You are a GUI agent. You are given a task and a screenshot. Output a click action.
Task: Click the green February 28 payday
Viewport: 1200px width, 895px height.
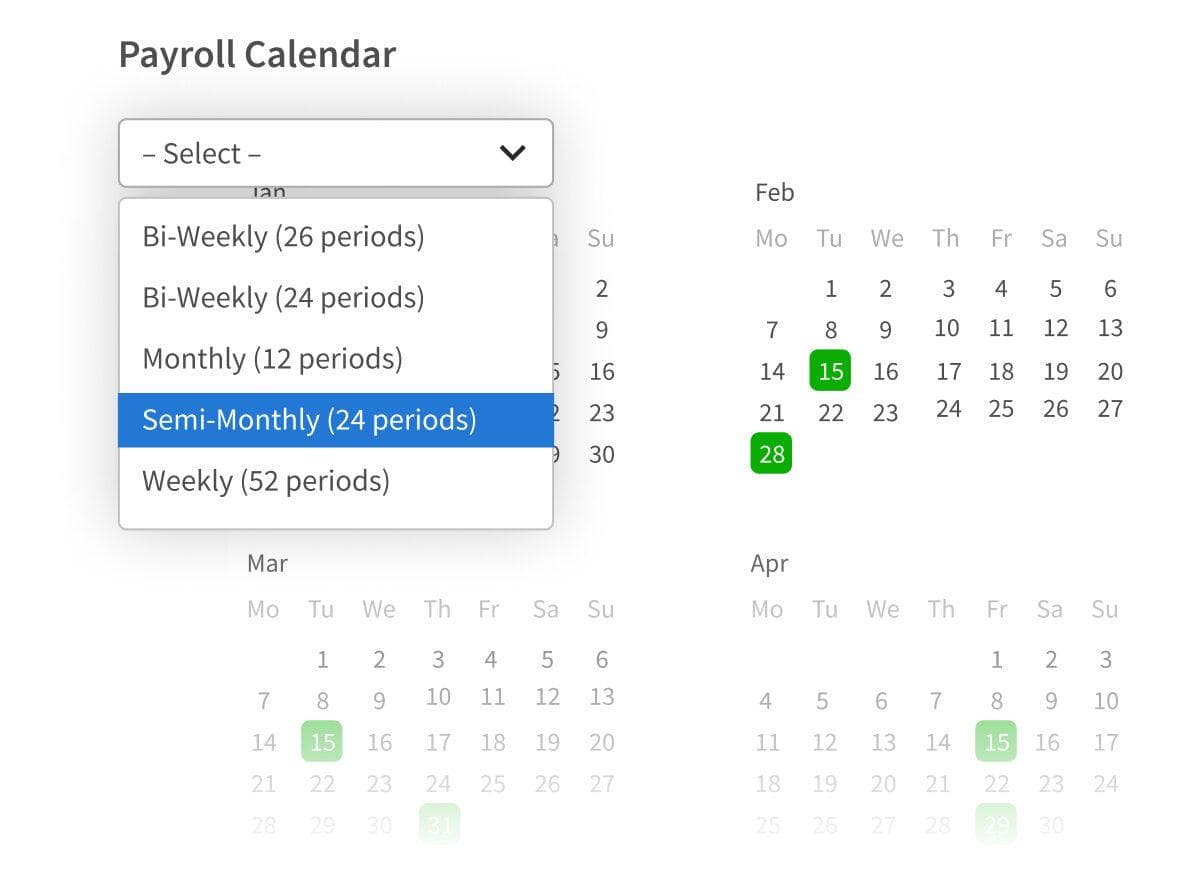(x=771, y=454)
